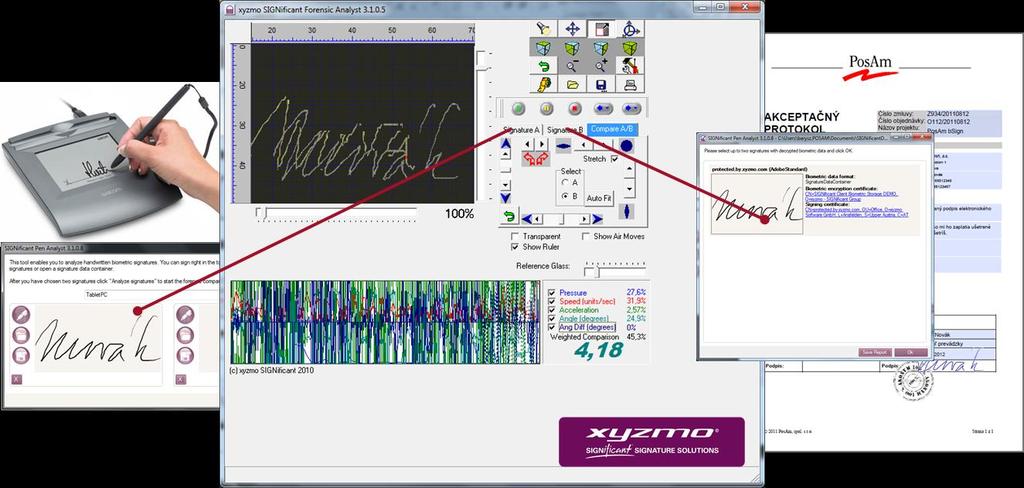1024x488 pixels.
Task: Zoom out with the magnifier minus
Action: (572, 66)
